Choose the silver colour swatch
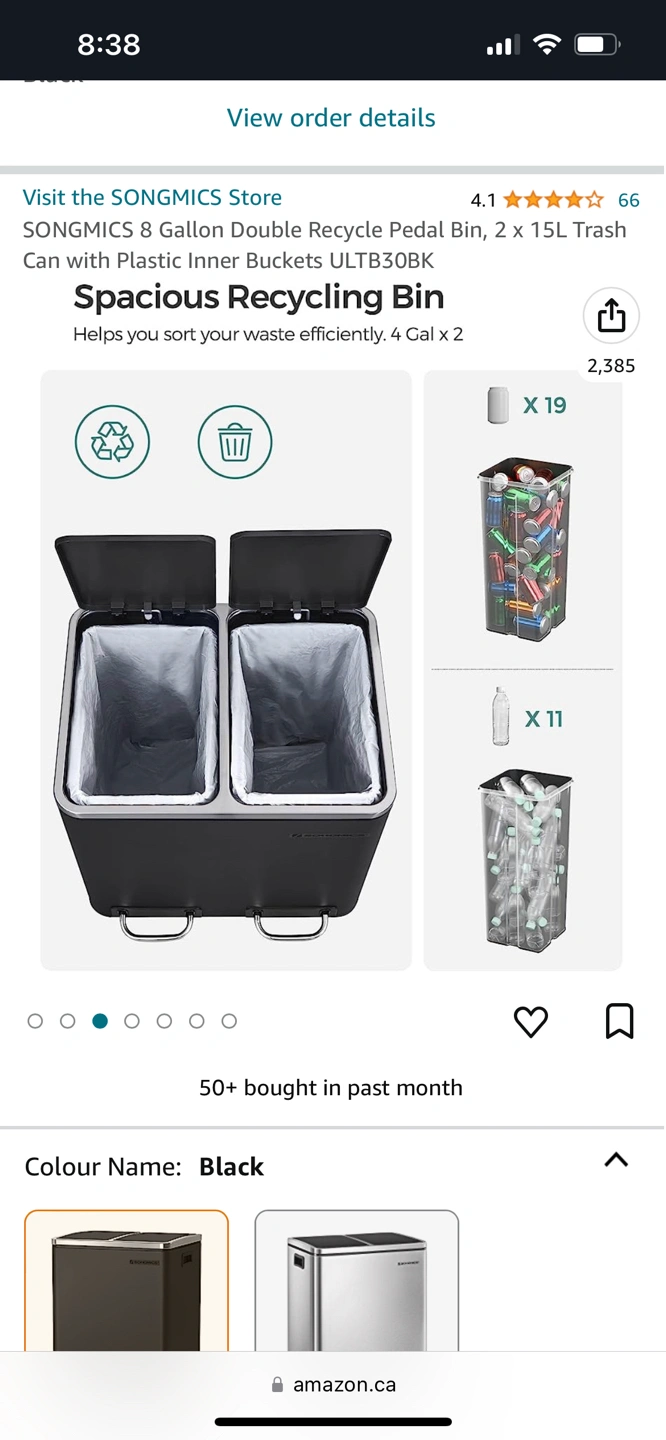The image size is (666, 1440). click(x=357, y=1280)
